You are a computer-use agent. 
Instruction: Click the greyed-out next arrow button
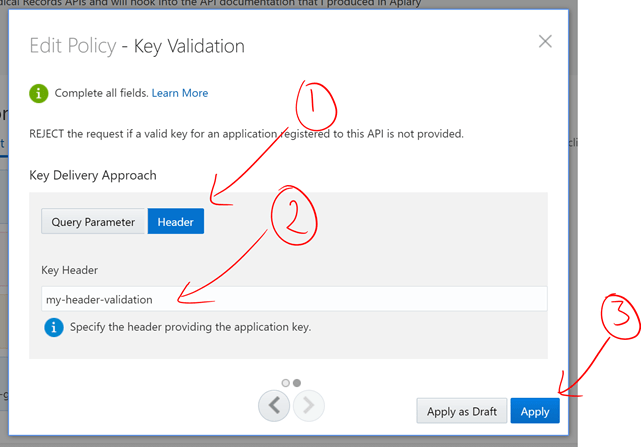point(308,405)
